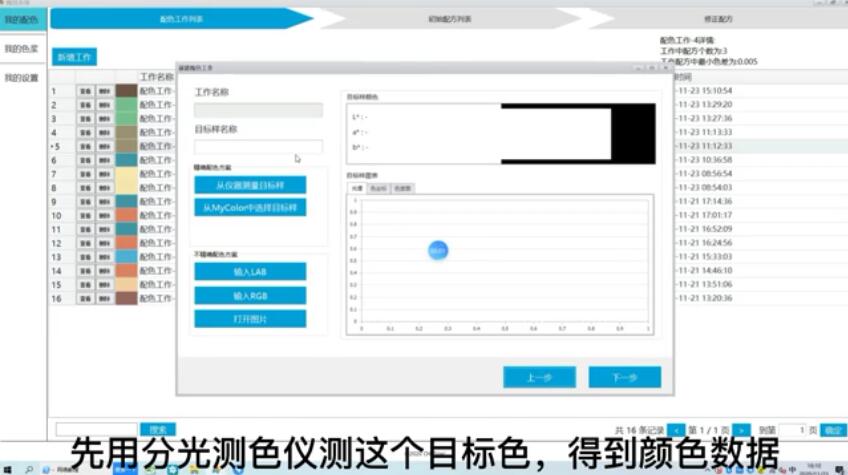Click the orange swatch in row 10
Screen dimensions: 848x475
click(126, 215)
